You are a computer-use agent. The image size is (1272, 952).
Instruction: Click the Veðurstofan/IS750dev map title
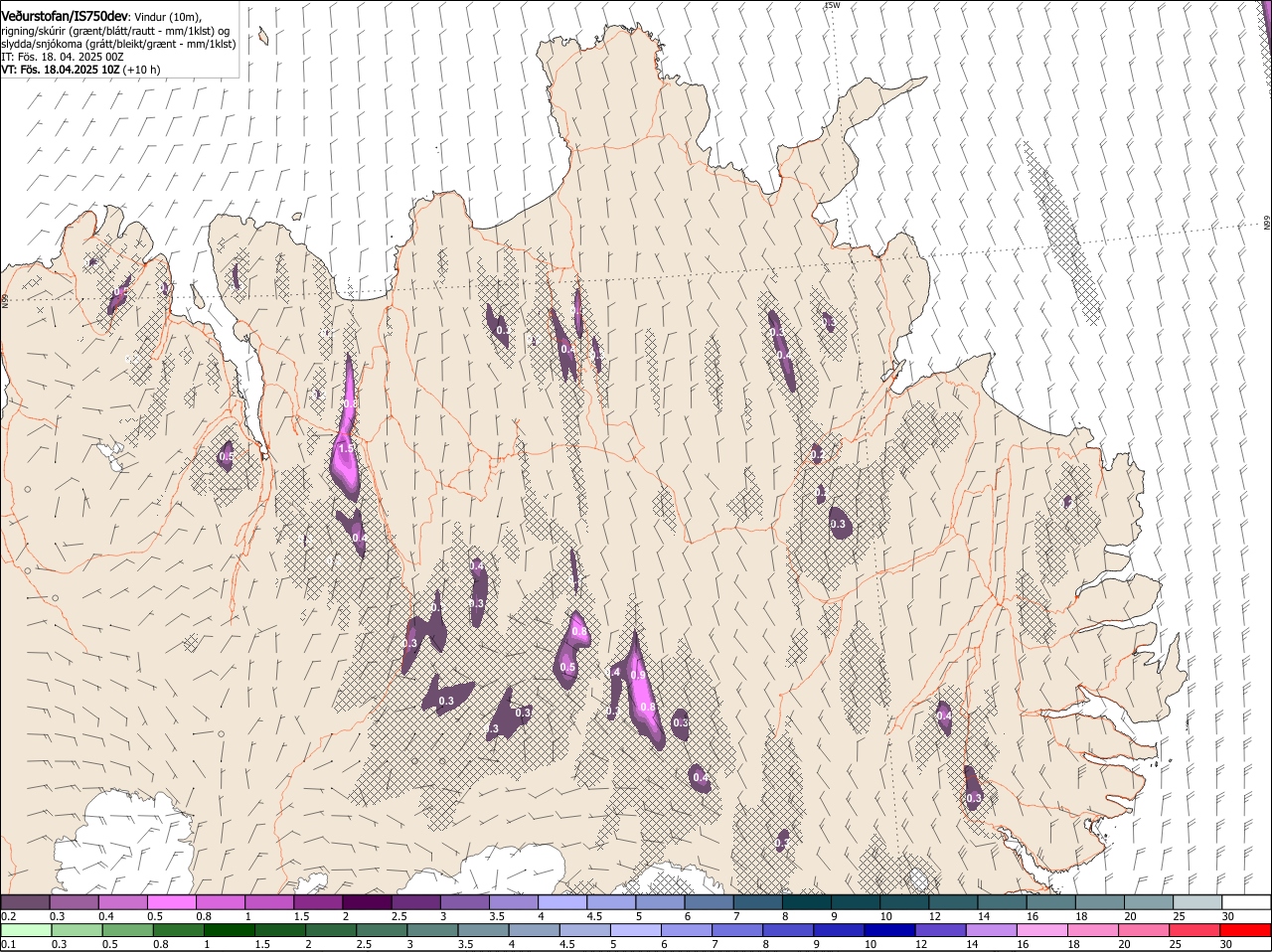pyautogui.click(x=64, y=17)
